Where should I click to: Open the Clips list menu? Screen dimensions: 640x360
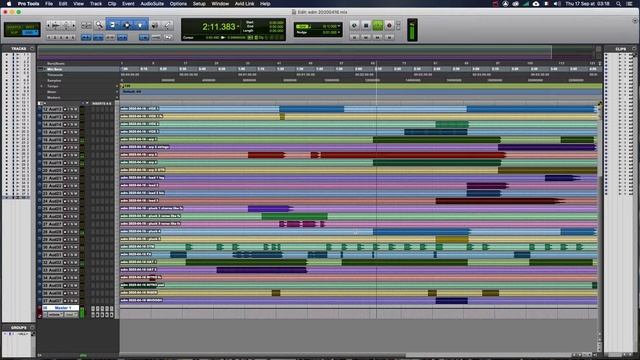tap(634, 49)
